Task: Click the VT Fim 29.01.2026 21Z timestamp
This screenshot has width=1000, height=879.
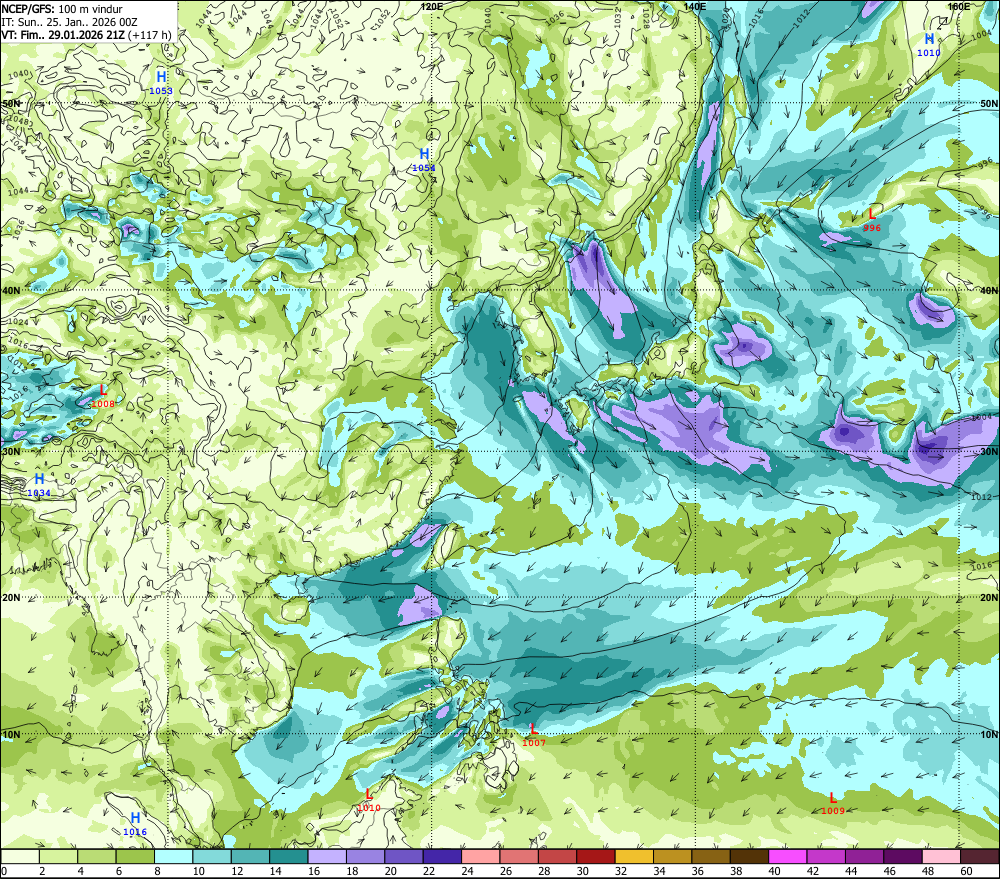Action: [63, 35]
